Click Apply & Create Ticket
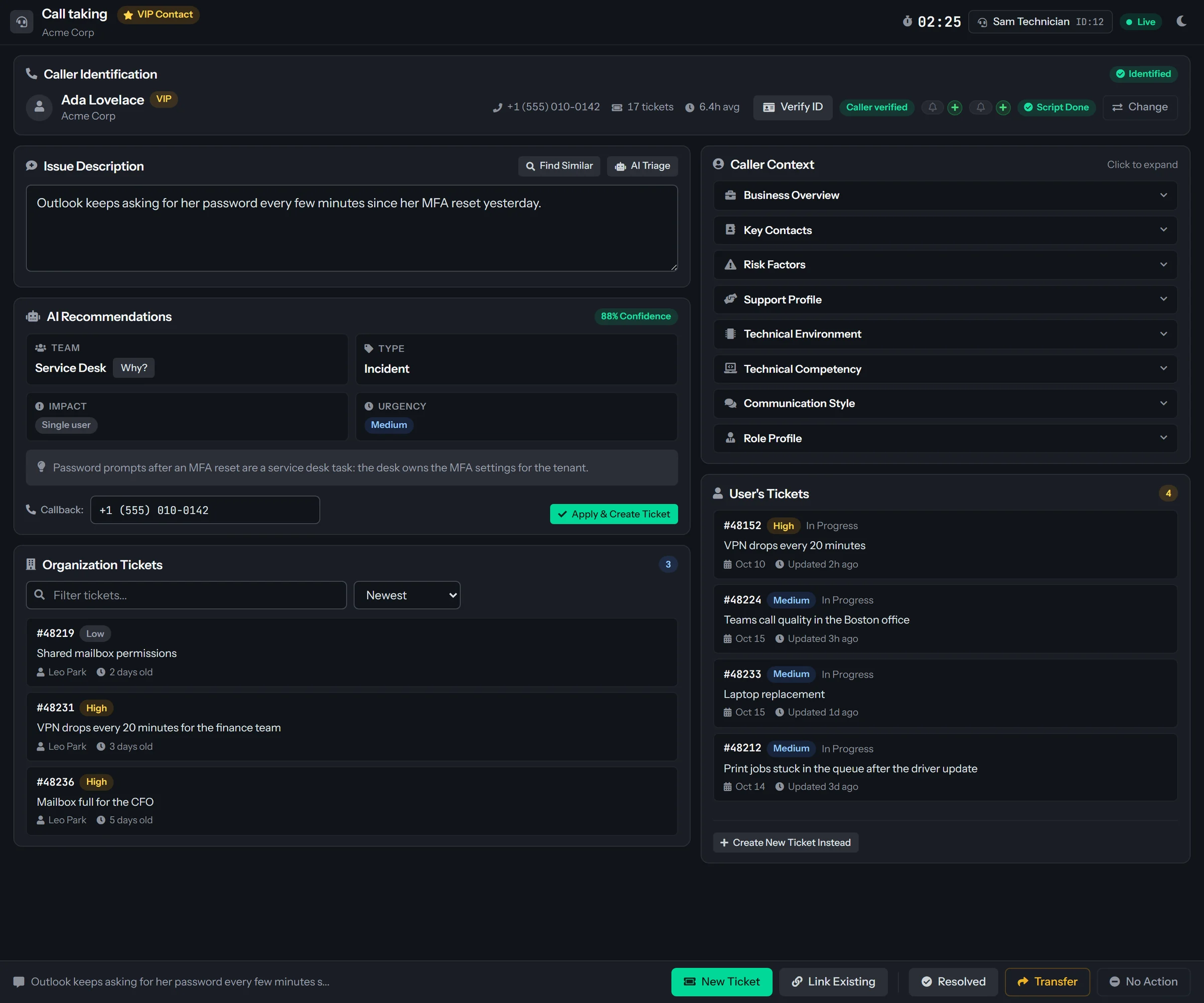Viewport: 1204px width, 1003px height. point(614,514)
